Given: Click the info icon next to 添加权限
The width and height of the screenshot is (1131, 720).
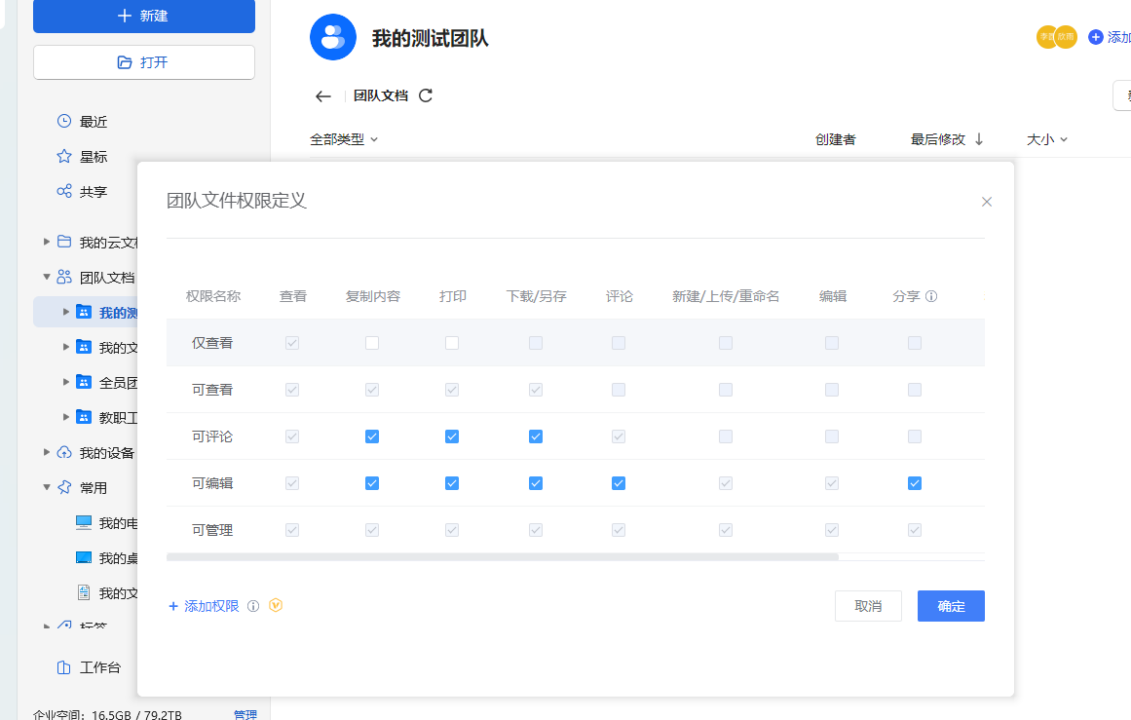Looking at the screenshot, I should point(253,606).
